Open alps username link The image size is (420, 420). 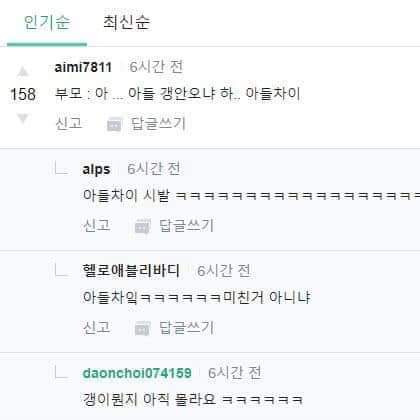pos(96,169)
